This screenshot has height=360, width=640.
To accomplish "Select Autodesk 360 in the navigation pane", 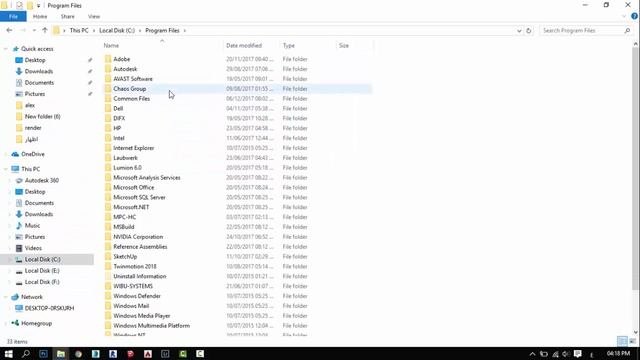I will pos(42,180).
